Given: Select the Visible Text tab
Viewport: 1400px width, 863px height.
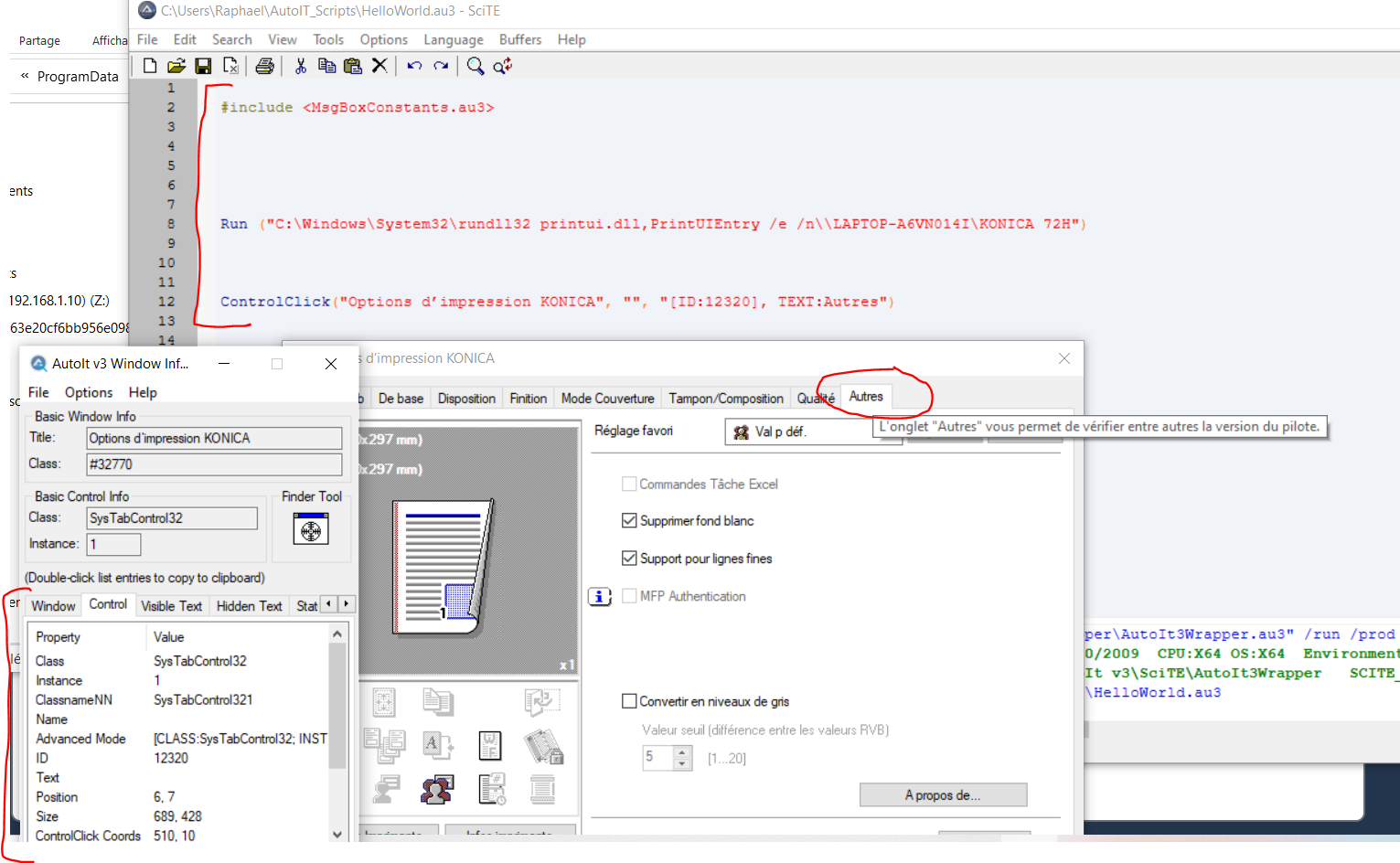Looking at the screenshot, I should click(171, 606).
